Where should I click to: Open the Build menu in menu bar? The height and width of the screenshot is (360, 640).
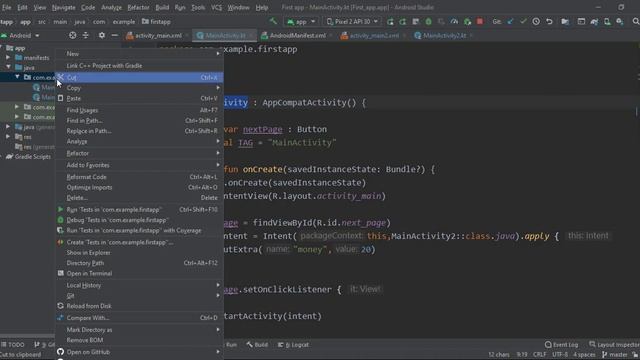point(162,7)
